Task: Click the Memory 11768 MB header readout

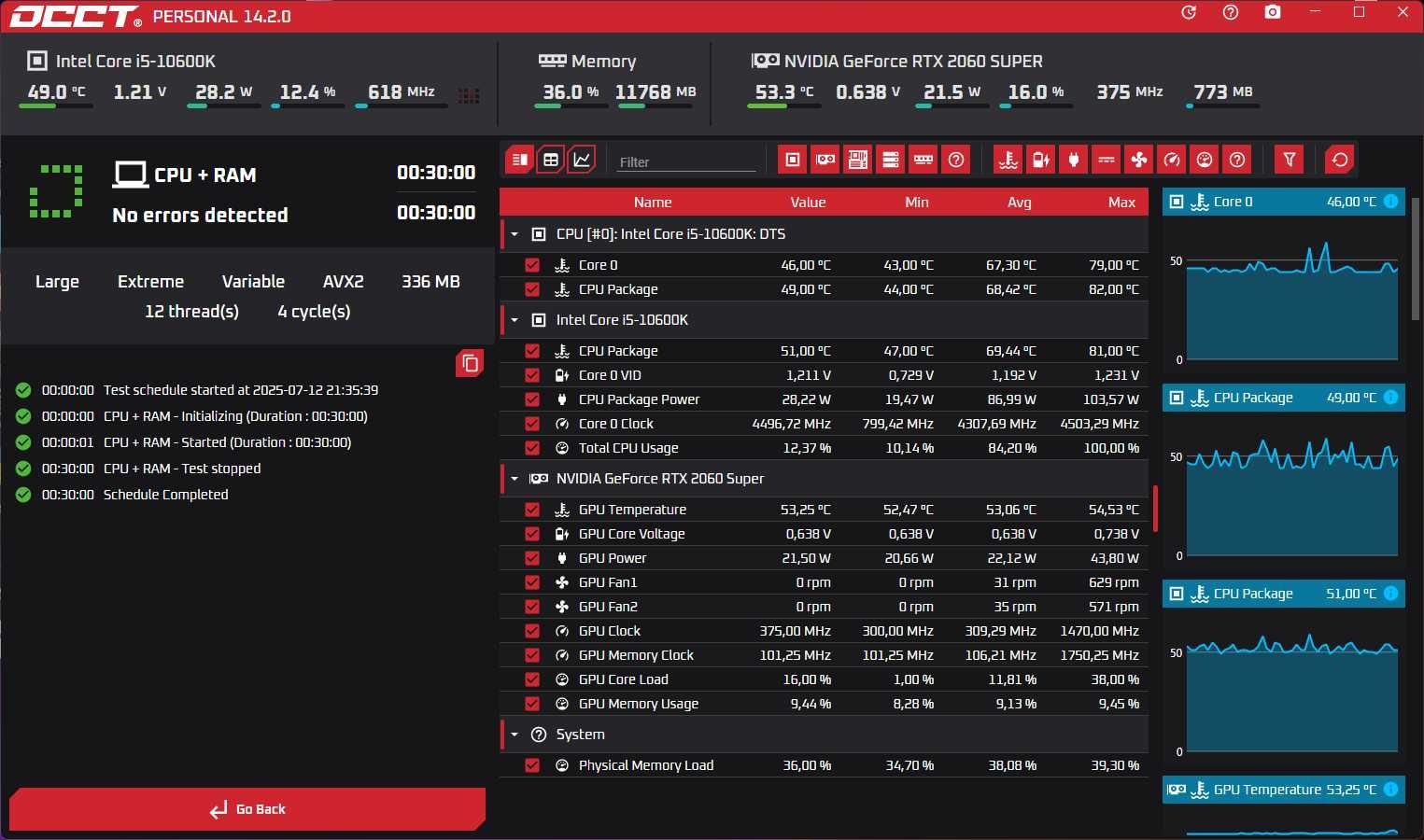Action: point(656,92)
